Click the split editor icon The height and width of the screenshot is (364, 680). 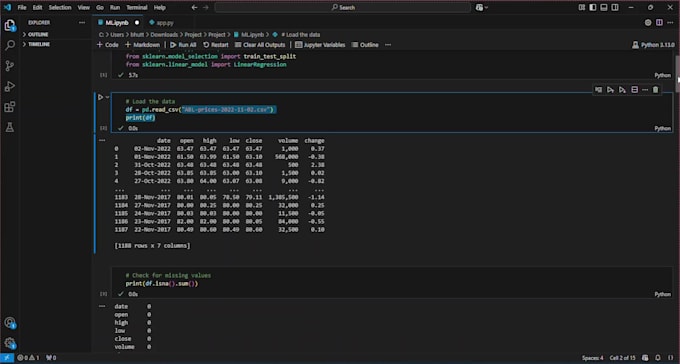point(659,23)
